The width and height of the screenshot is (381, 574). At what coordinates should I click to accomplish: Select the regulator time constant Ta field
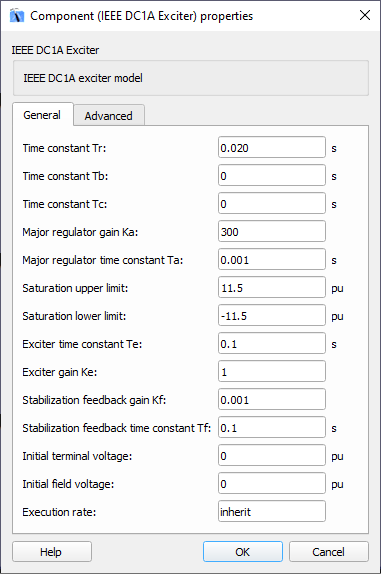272,260
